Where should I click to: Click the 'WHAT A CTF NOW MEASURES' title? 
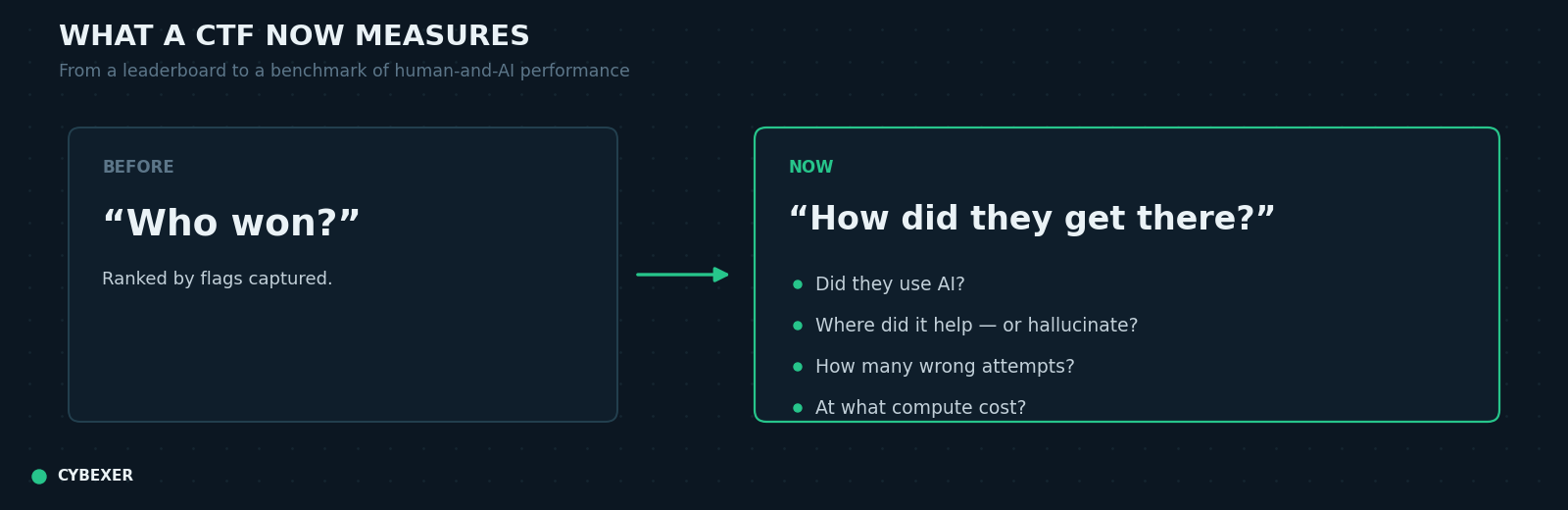(x=294, y=36)
